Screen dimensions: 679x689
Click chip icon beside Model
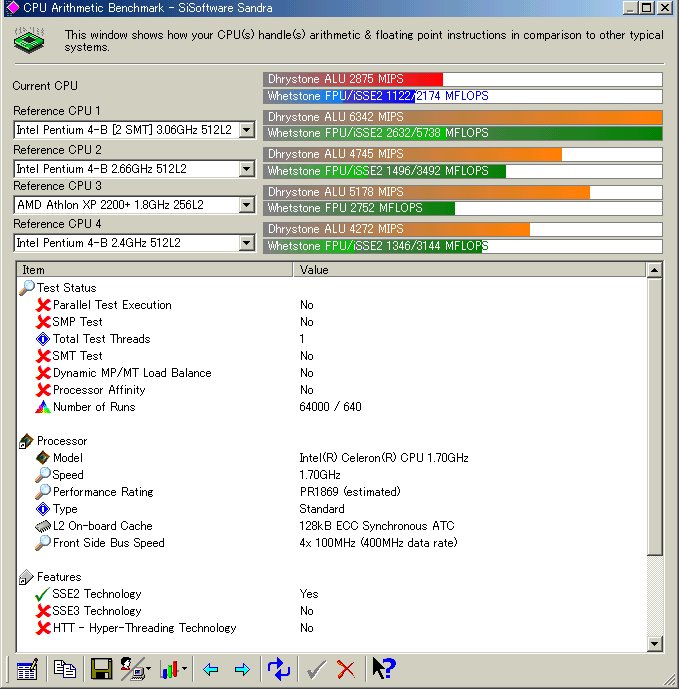pos(43,458)
